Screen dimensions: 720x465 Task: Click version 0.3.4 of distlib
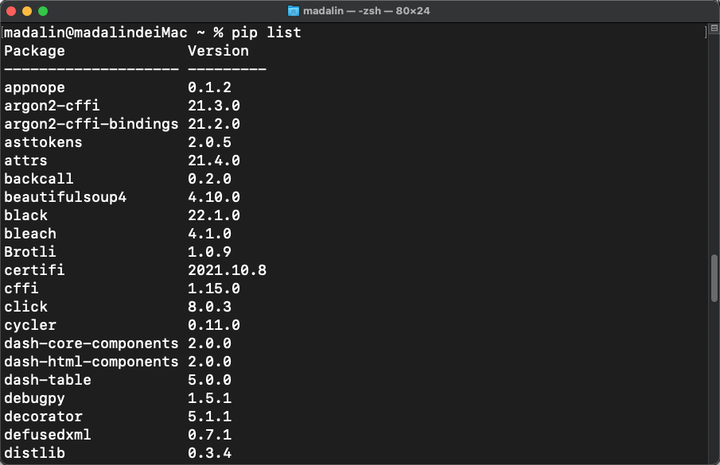coord(209,453)
